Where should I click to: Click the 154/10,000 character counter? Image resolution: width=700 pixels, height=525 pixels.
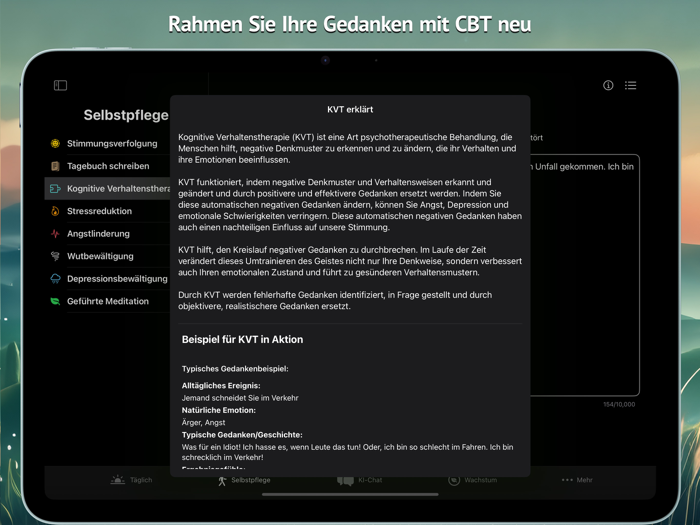619,404
